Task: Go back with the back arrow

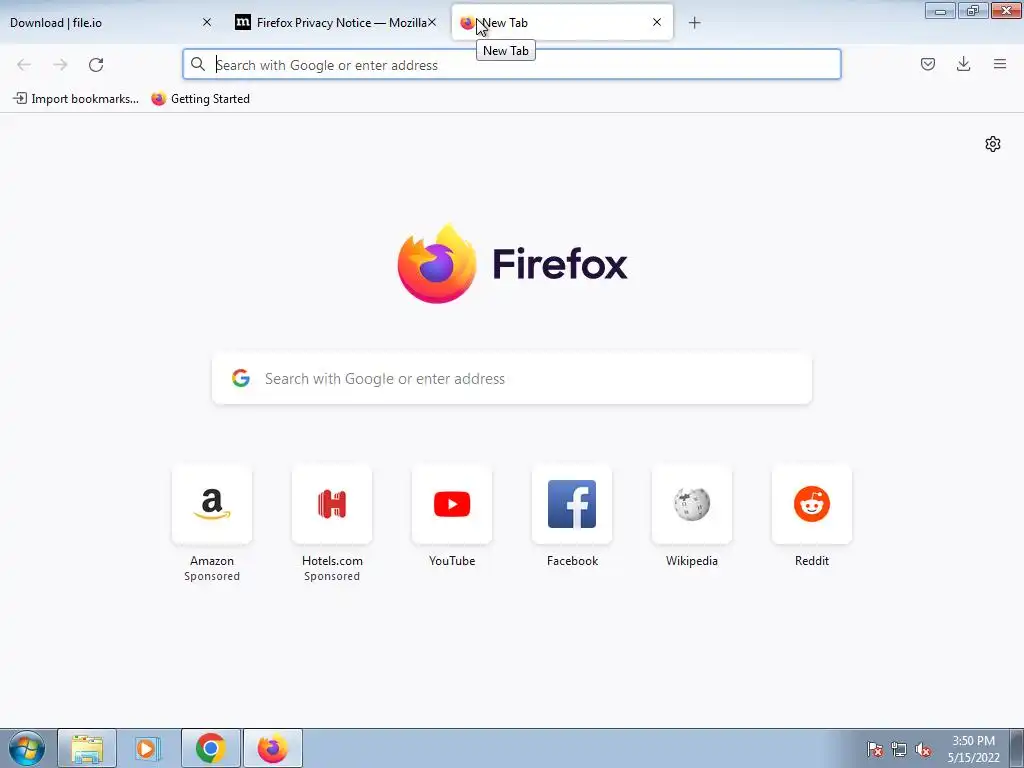Action: click(x=24, y=65)
